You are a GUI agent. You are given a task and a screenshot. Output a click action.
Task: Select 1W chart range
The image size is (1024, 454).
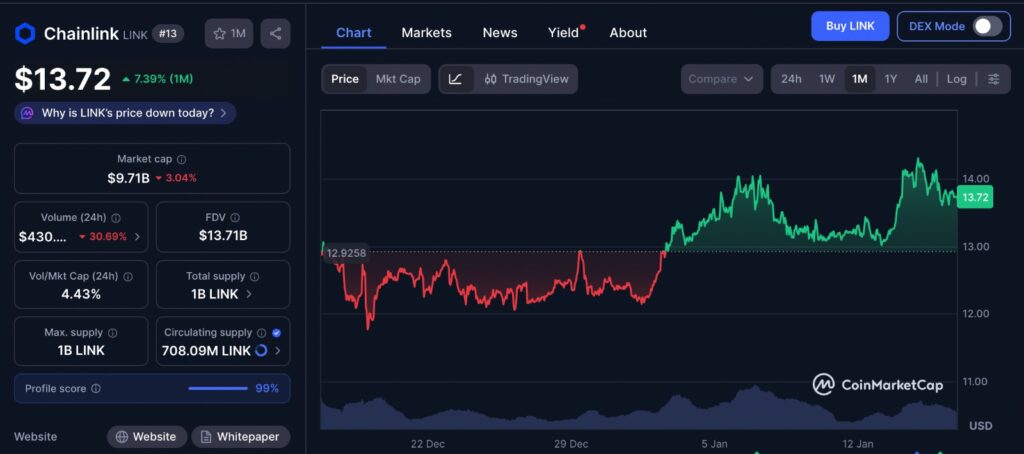pyautogui.click(x=827, y=79)
